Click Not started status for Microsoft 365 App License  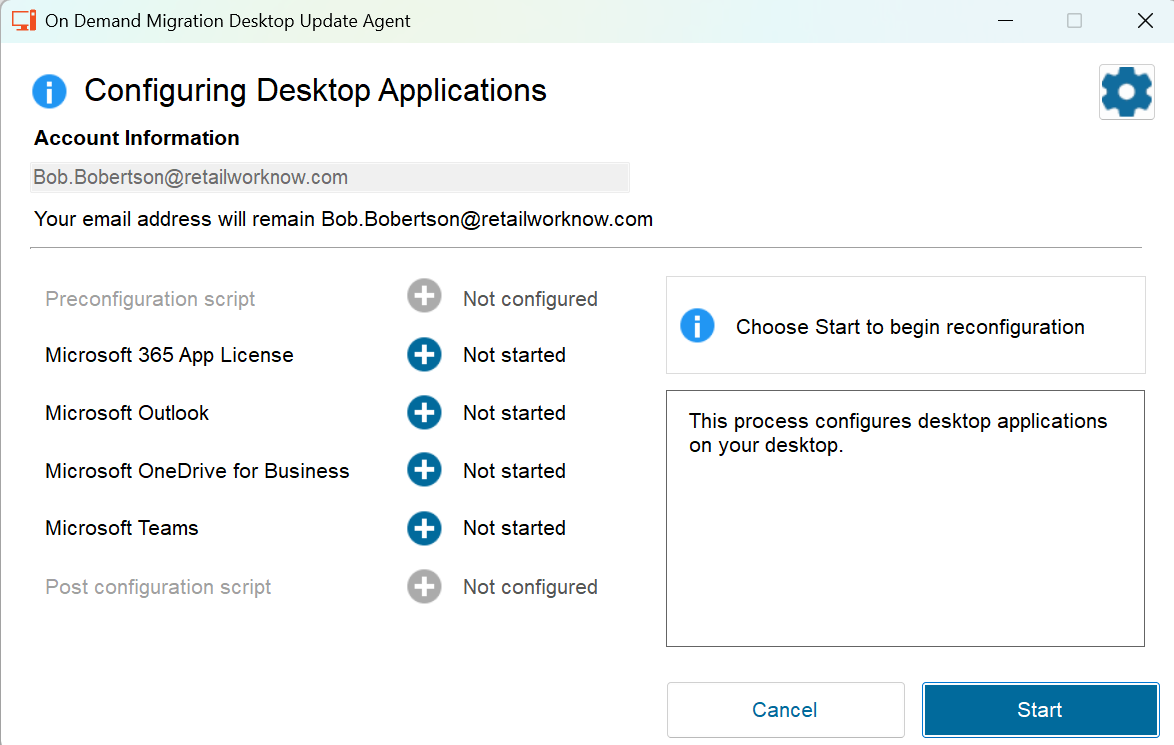pos(514,355)
